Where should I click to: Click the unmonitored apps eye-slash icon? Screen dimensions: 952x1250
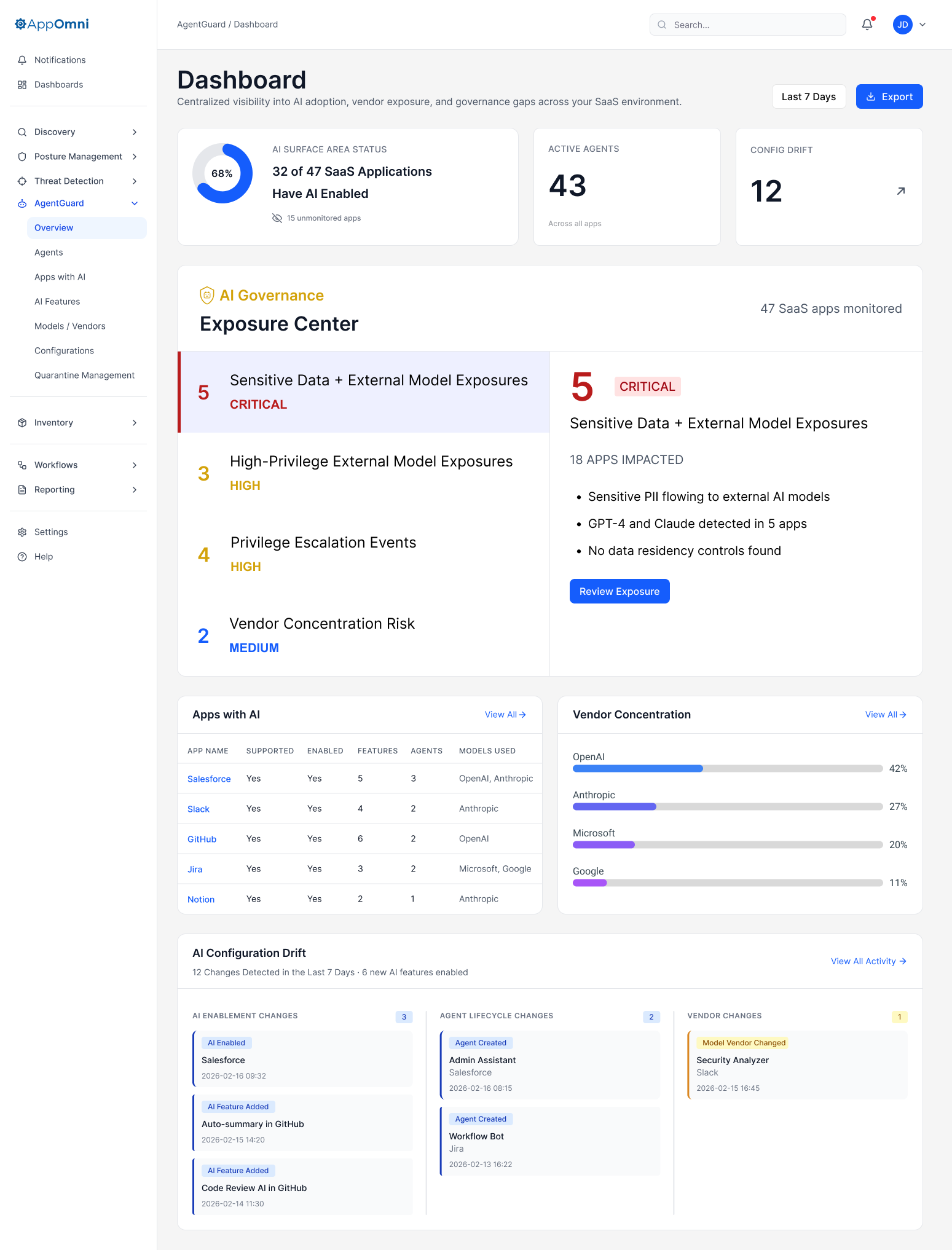pyautogui.click(x=277, y=218)
